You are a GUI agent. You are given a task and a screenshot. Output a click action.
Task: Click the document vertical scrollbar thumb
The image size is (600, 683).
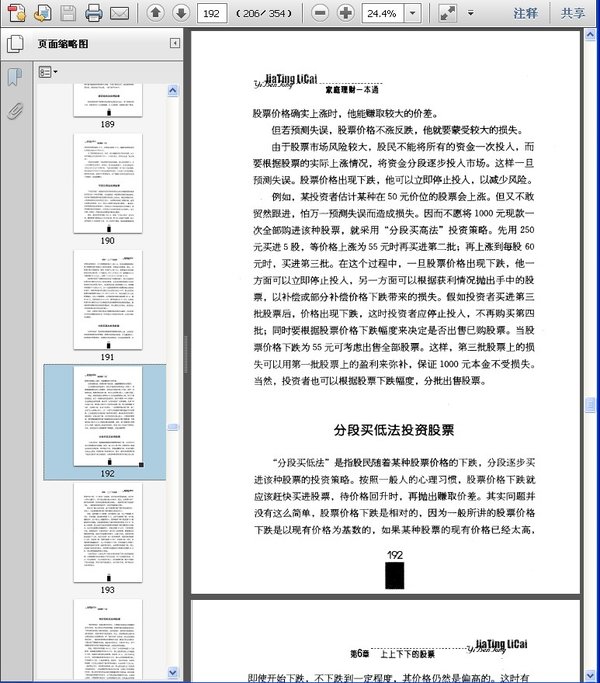pos(590,405)
